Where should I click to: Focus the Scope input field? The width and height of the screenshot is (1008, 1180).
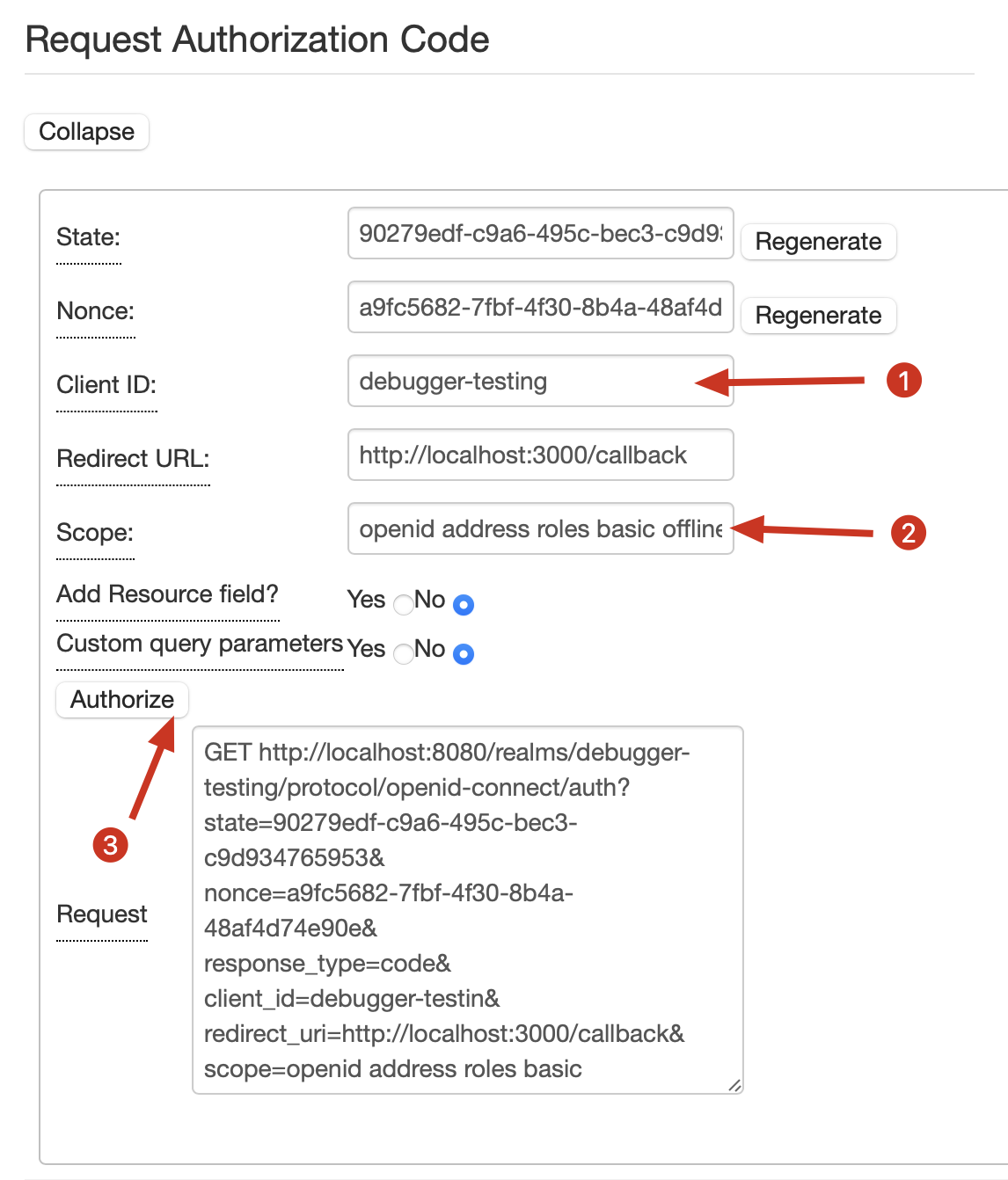[x=540, y=529]
